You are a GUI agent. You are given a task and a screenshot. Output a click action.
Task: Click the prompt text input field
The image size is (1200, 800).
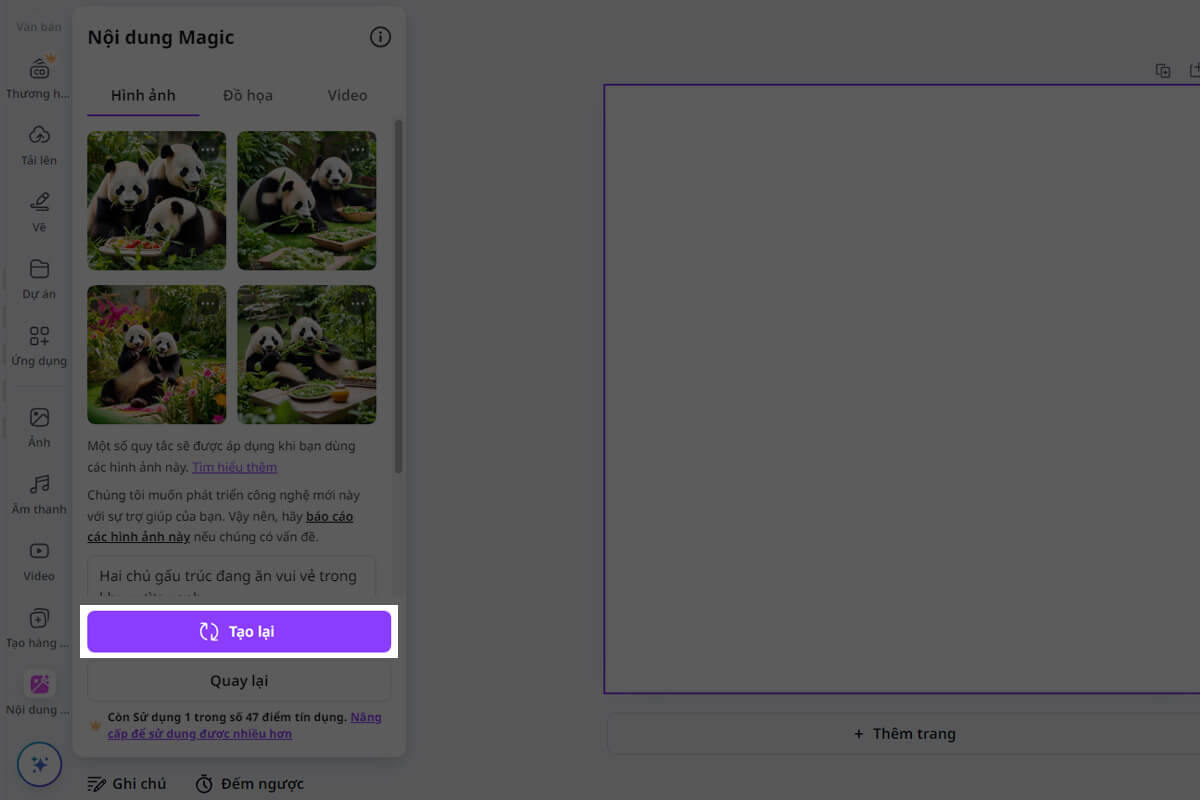231,577
